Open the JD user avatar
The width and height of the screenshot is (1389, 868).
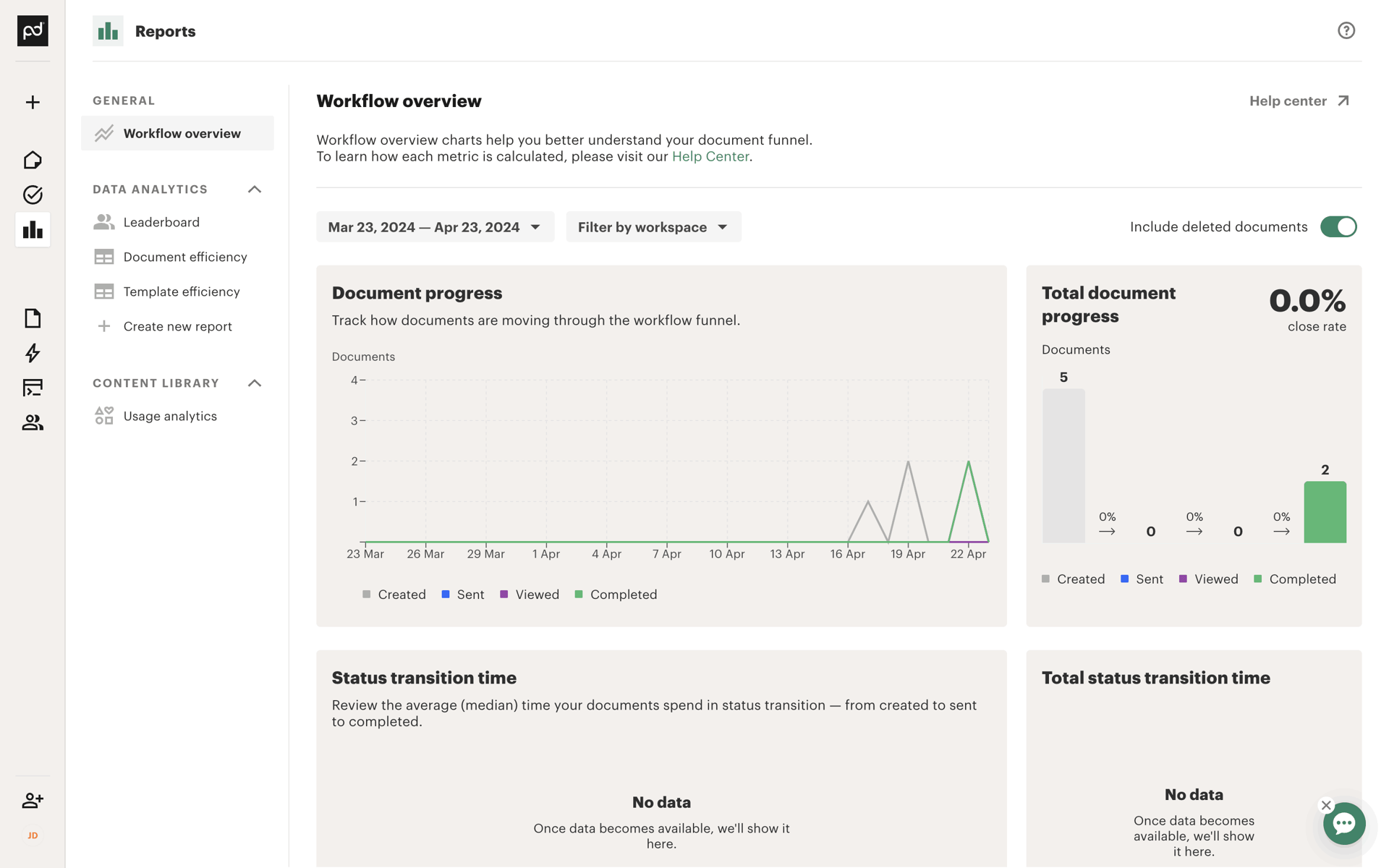pyautogui.click(x=33, y=835)
